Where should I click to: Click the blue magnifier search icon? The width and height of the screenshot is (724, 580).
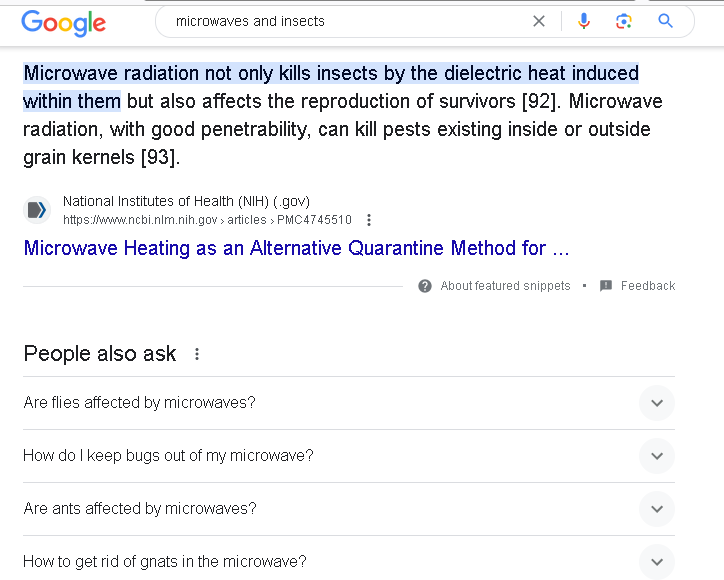point(665,21)
